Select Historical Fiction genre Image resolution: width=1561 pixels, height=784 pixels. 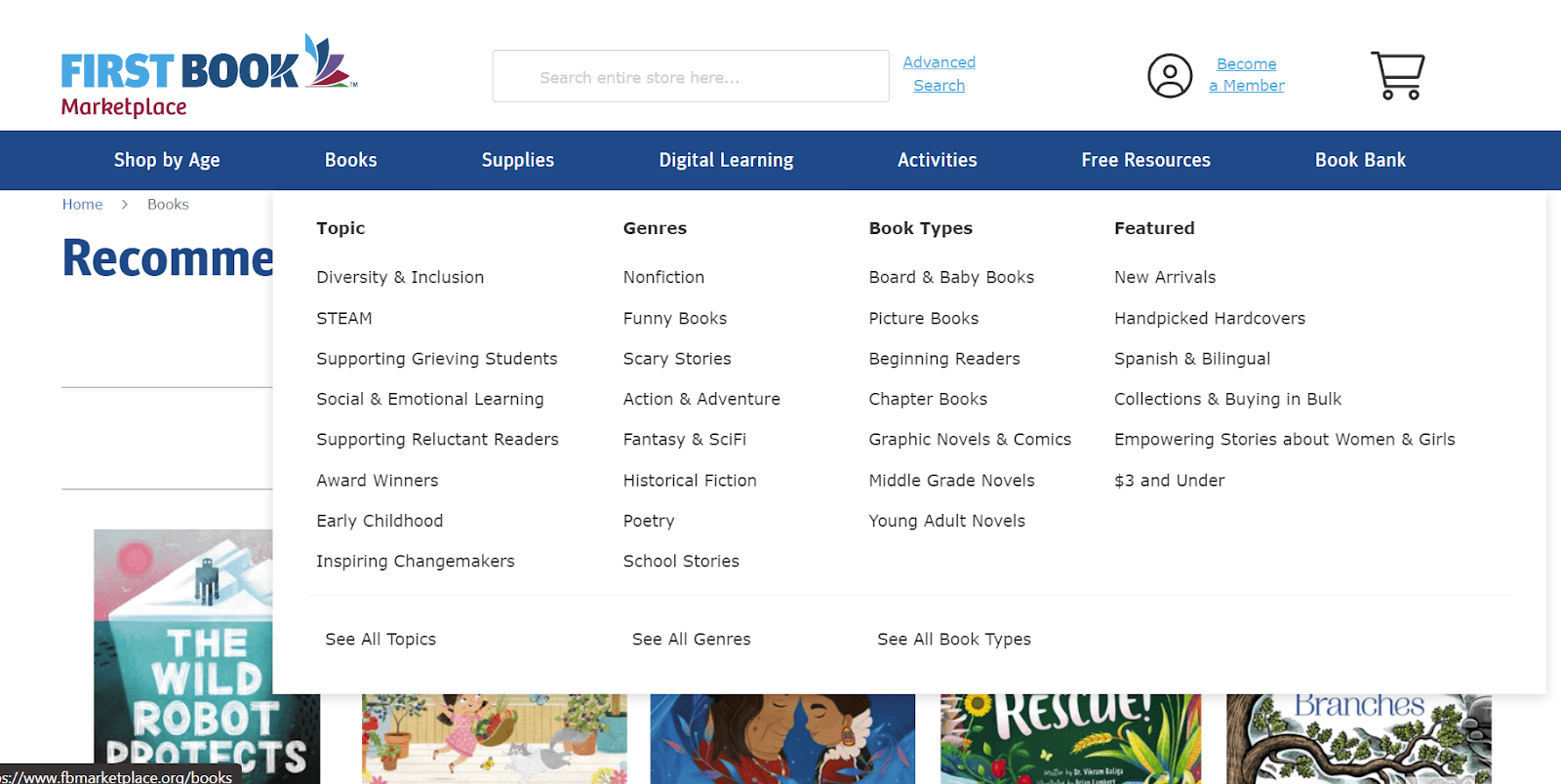coord(690,481)
